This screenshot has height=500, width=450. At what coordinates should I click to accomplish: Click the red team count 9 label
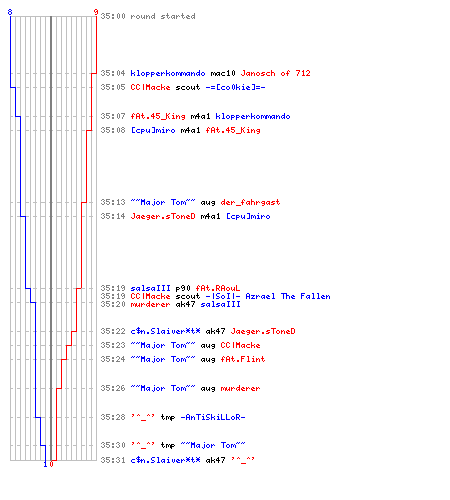96,12
